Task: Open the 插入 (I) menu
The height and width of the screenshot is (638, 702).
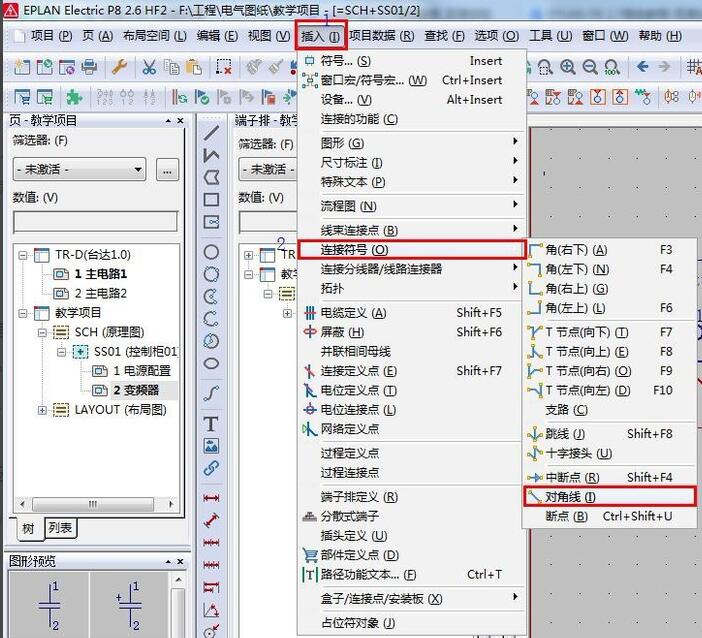Action: [x=321, y=36]
